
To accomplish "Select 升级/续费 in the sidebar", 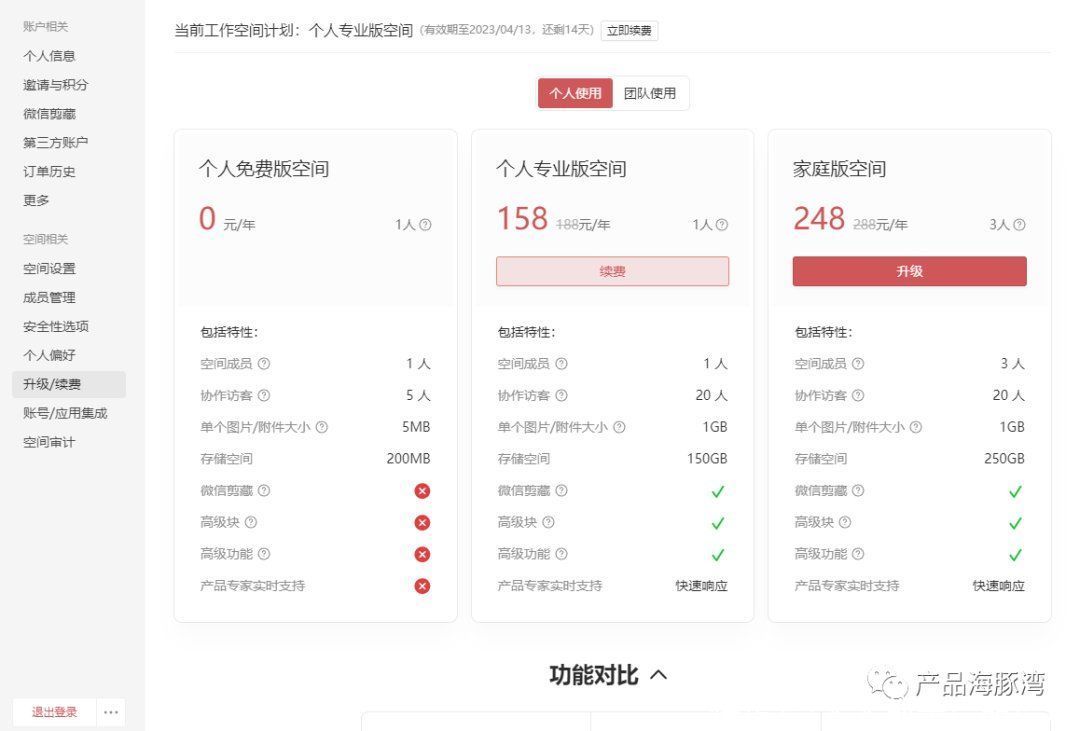I will [x=69, y=384].
